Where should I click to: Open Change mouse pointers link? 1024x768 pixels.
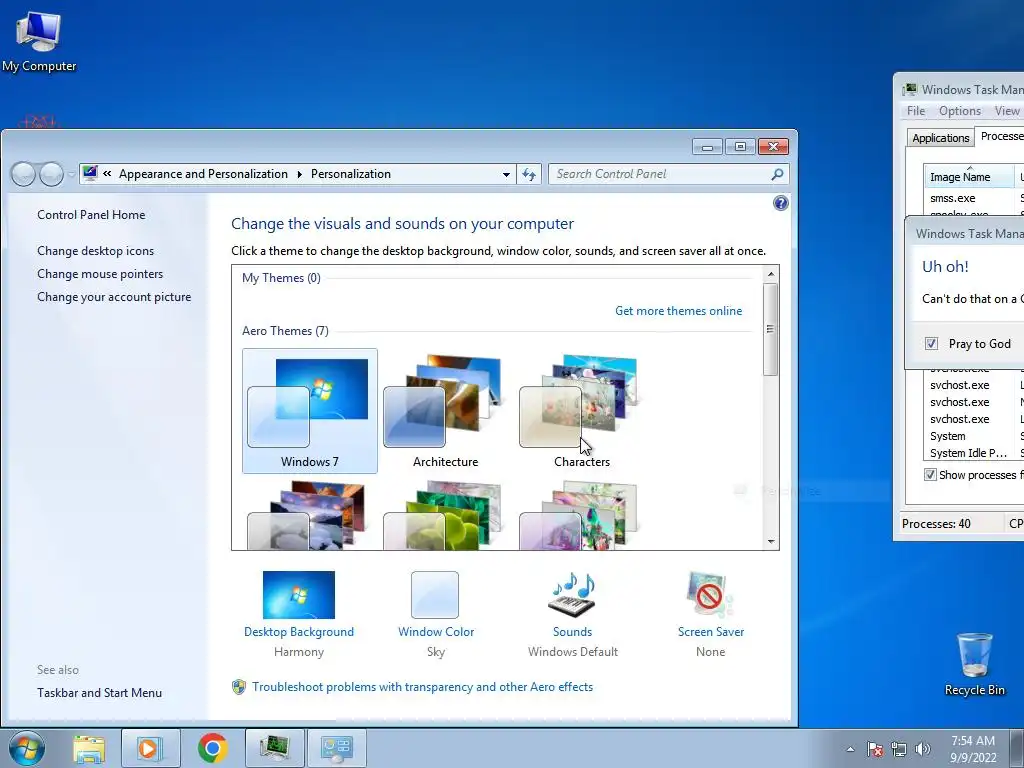100,274
